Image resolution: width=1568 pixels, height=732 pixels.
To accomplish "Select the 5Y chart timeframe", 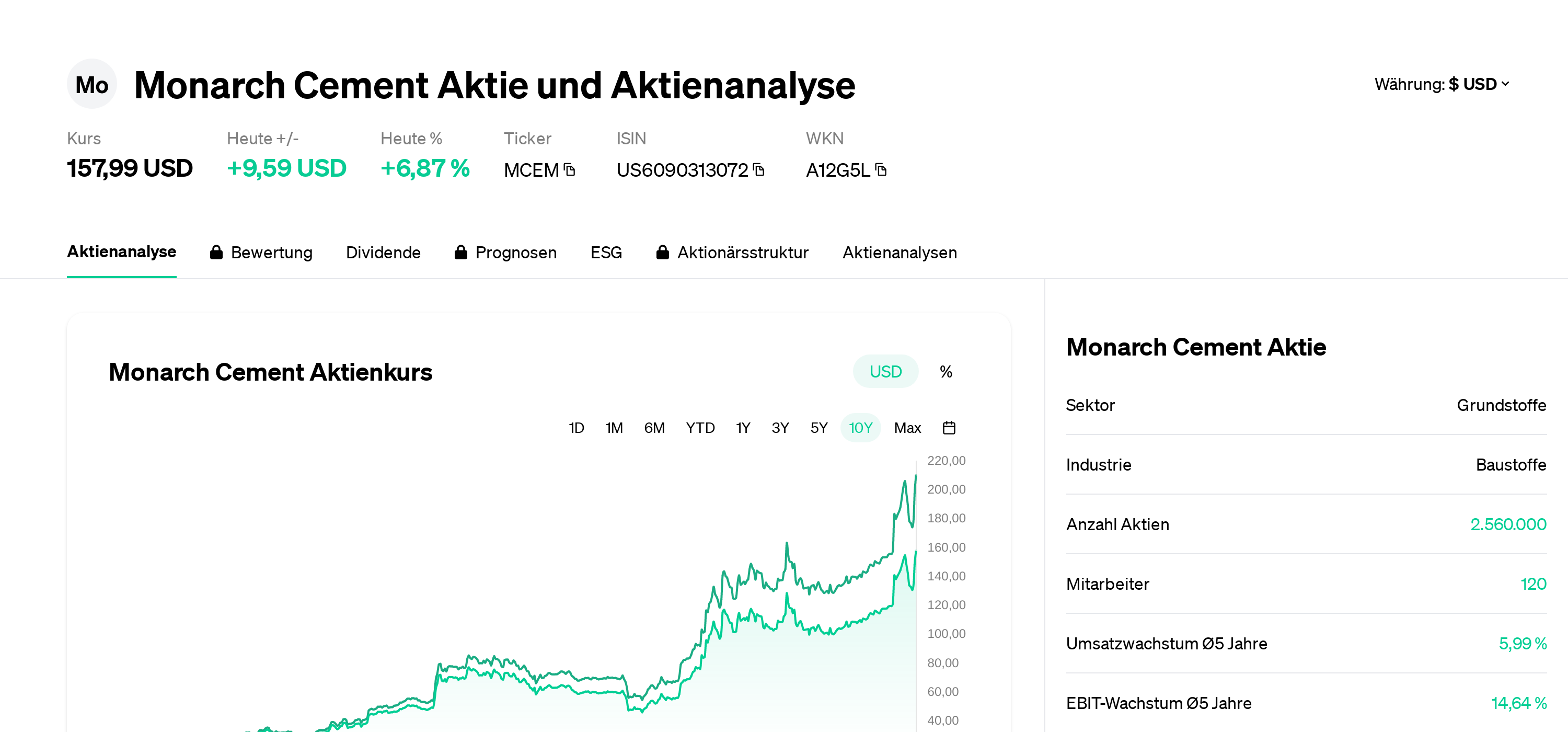I will [818, 428].
